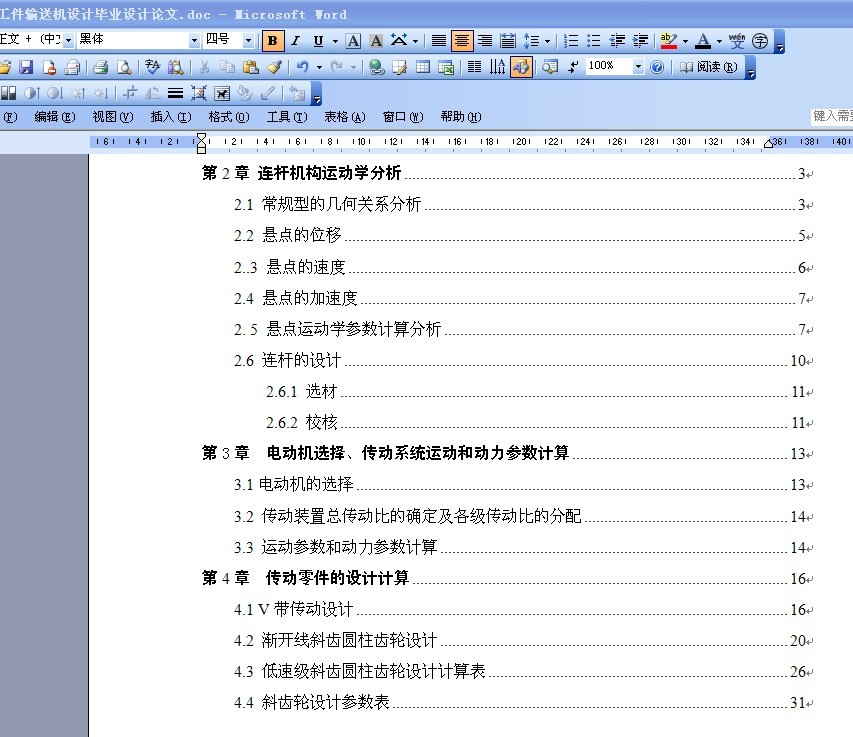Apply justify alignment

[x=438, y=41]
